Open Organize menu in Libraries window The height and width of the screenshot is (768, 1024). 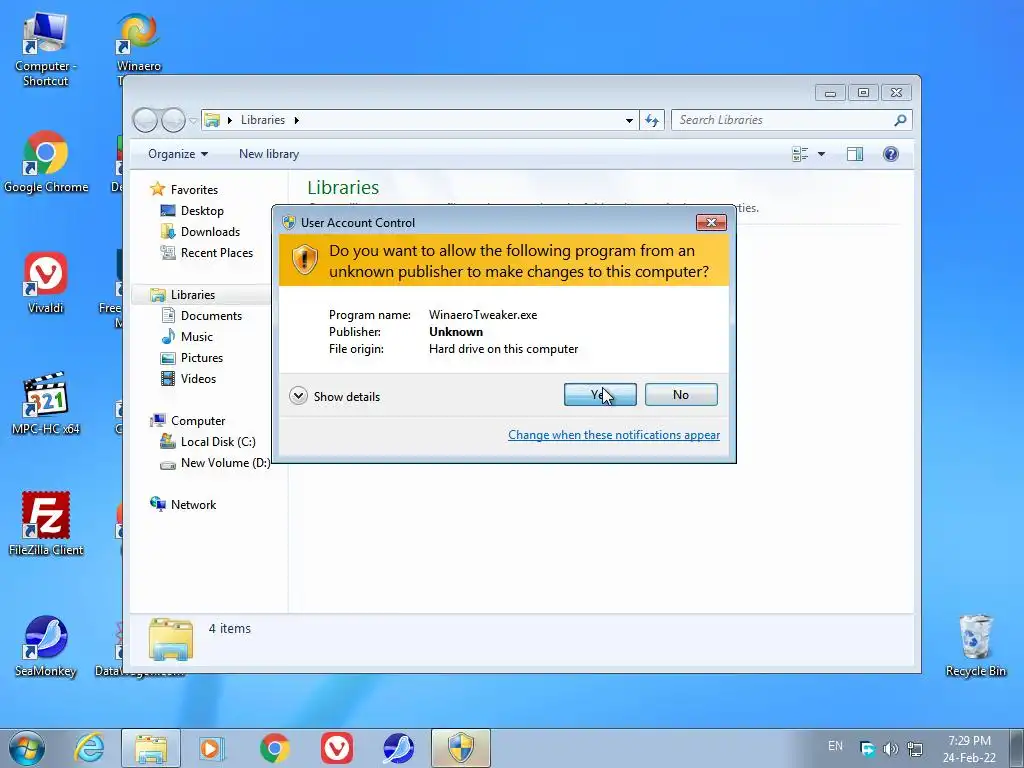pyautogui.click(x=178, y=154)
